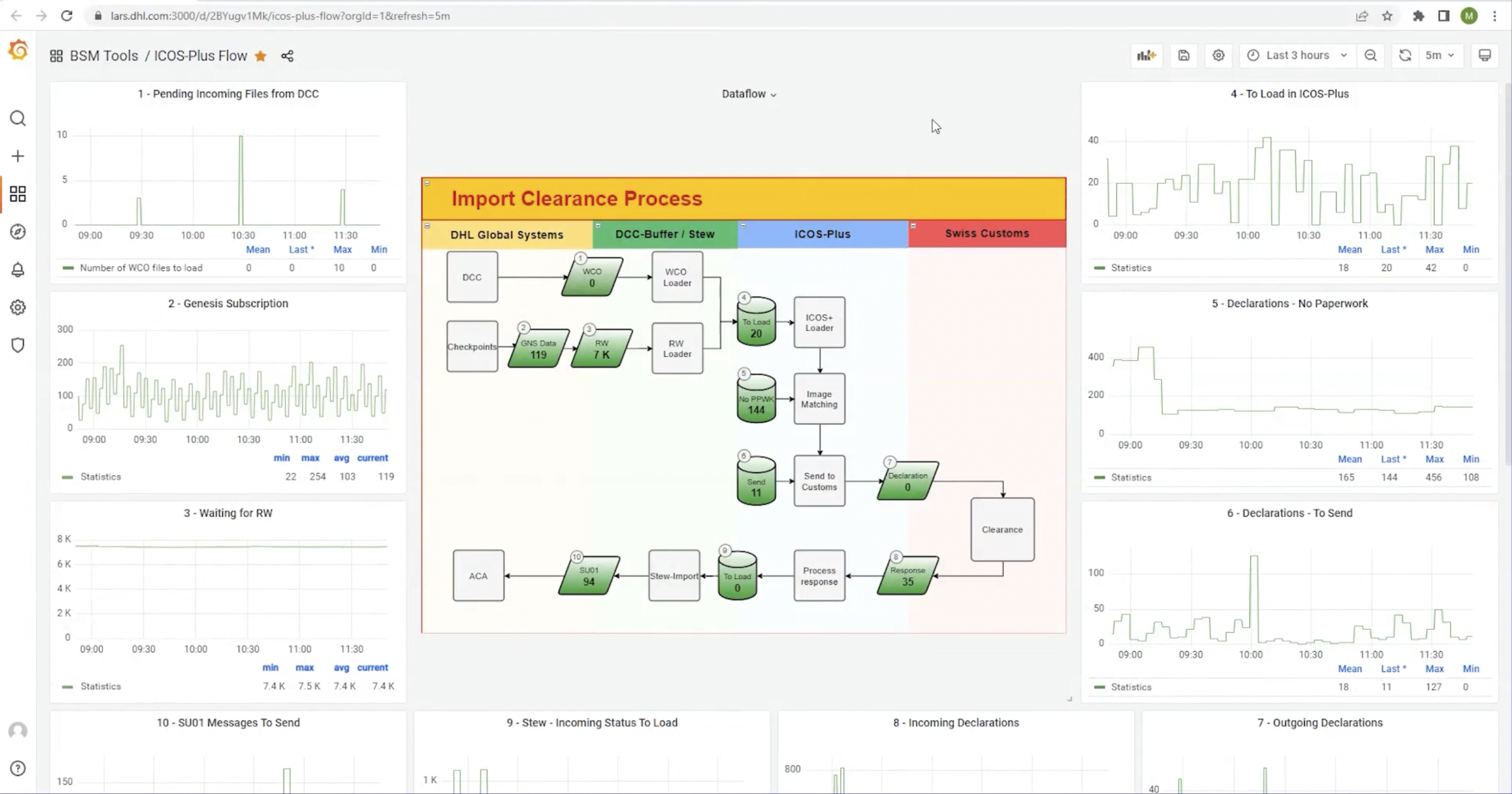Toggle the 'Number of WCO files to load' series
1512x794 pixels.
coord(141,267)
